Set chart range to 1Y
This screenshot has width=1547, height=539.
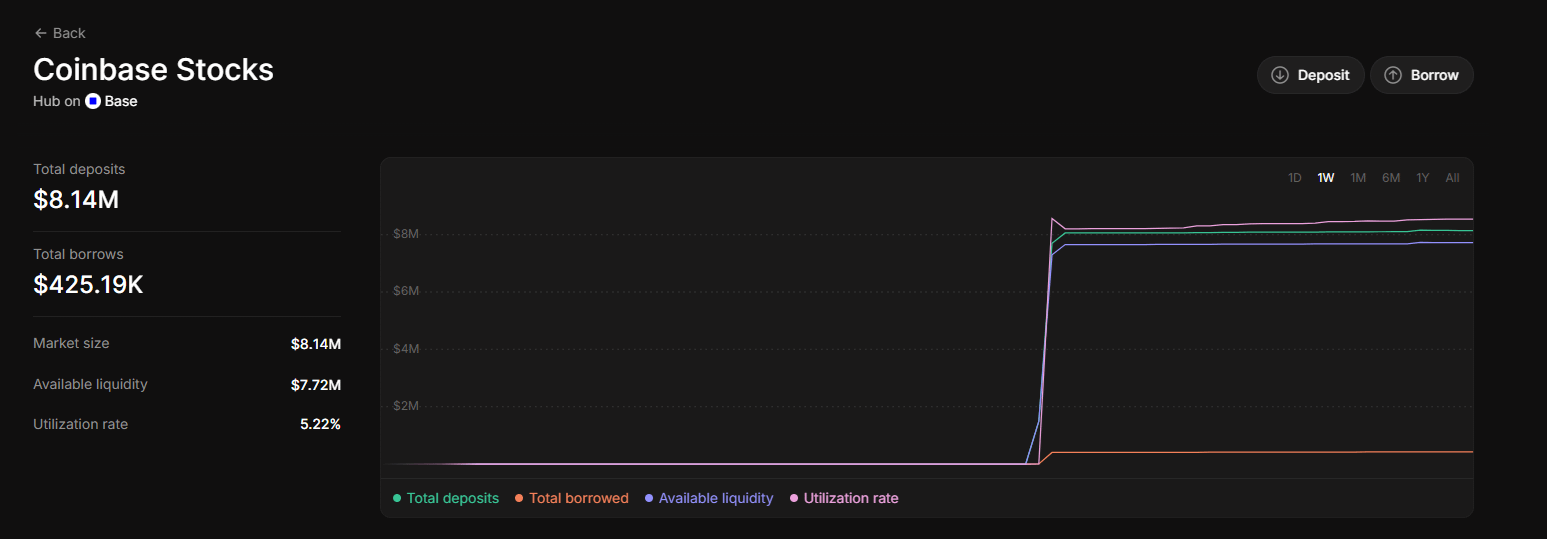pos(1423,178)
